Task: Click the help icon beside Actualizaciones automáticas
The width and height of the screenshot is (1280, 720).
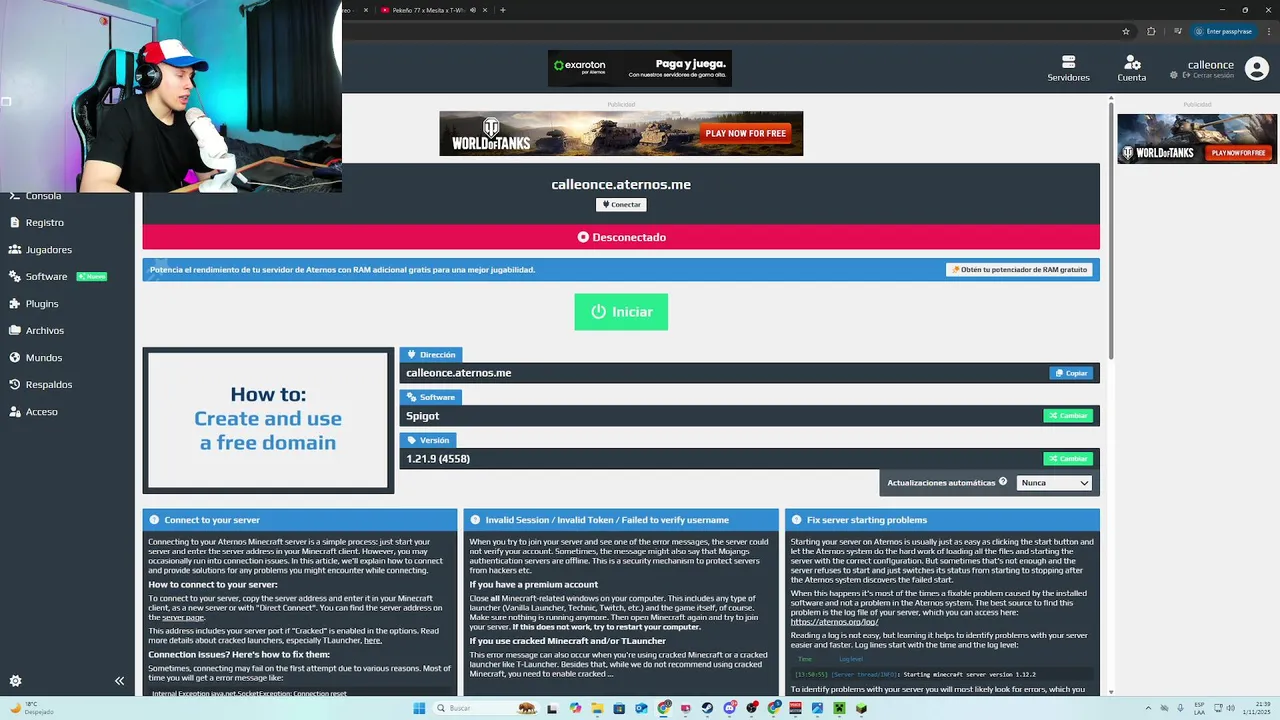Action: tap(1003, 482)
